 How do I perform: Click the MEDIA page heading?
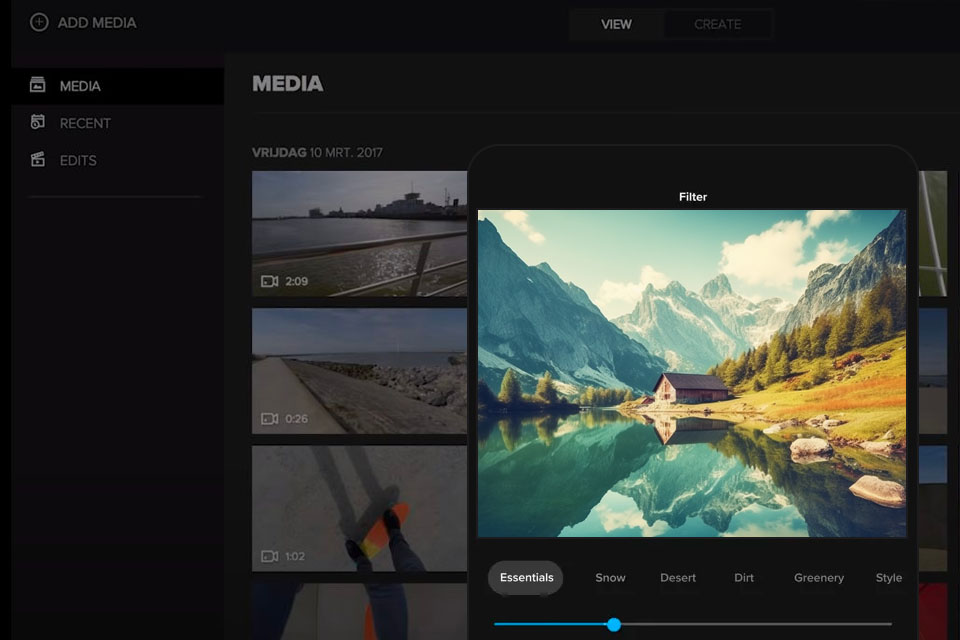click(x=288, y=84)
